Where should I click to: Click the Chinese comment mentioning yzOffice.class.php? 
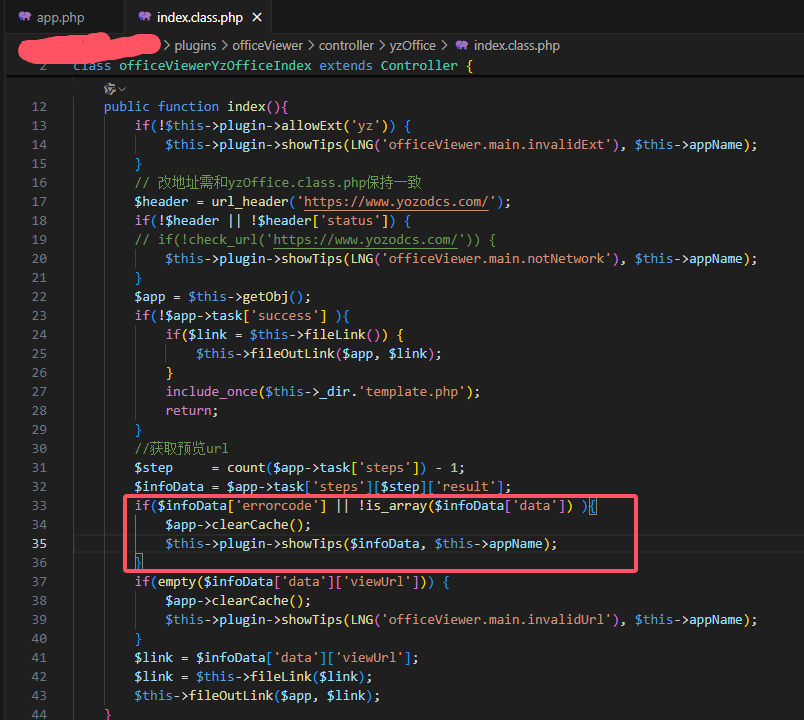(278, 183)
